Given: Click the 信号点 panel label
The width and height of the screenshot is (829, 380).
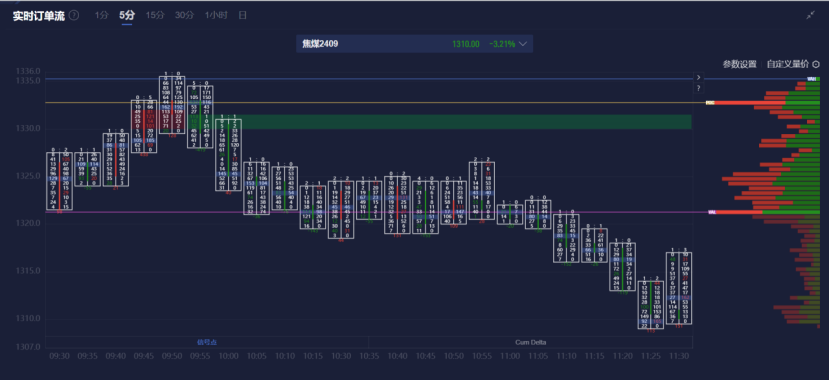Looking at the screenshot, I should (x=207, y=342).
